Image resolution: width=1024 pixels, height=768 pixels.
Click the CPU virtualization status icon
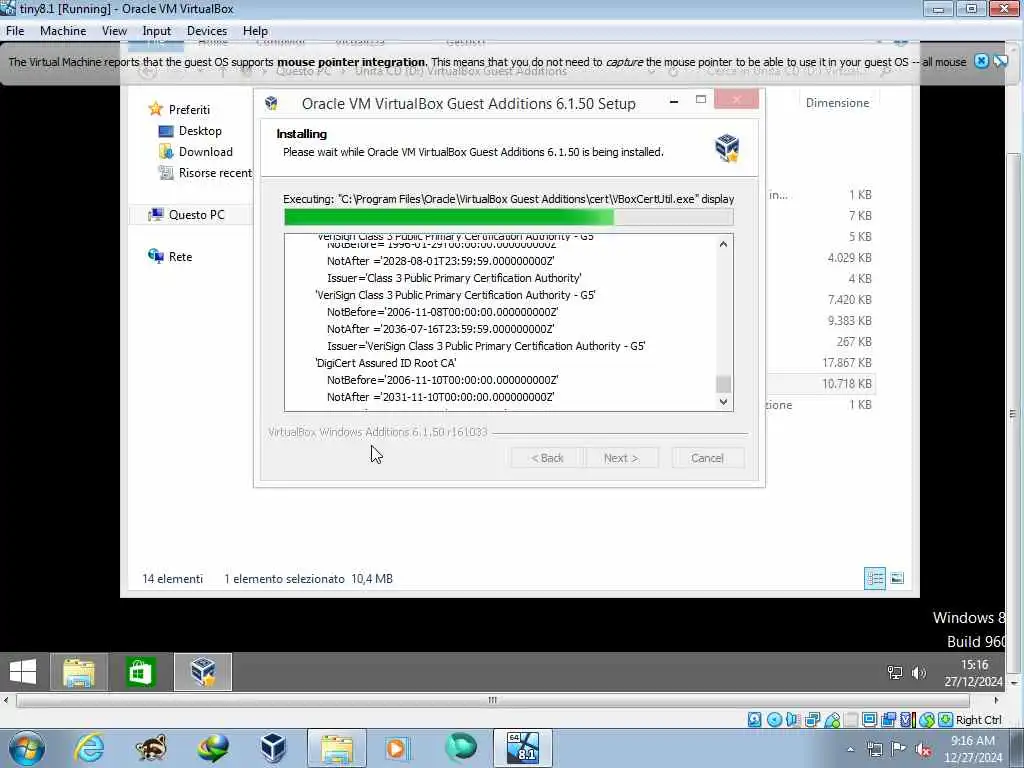coord(907,720)
